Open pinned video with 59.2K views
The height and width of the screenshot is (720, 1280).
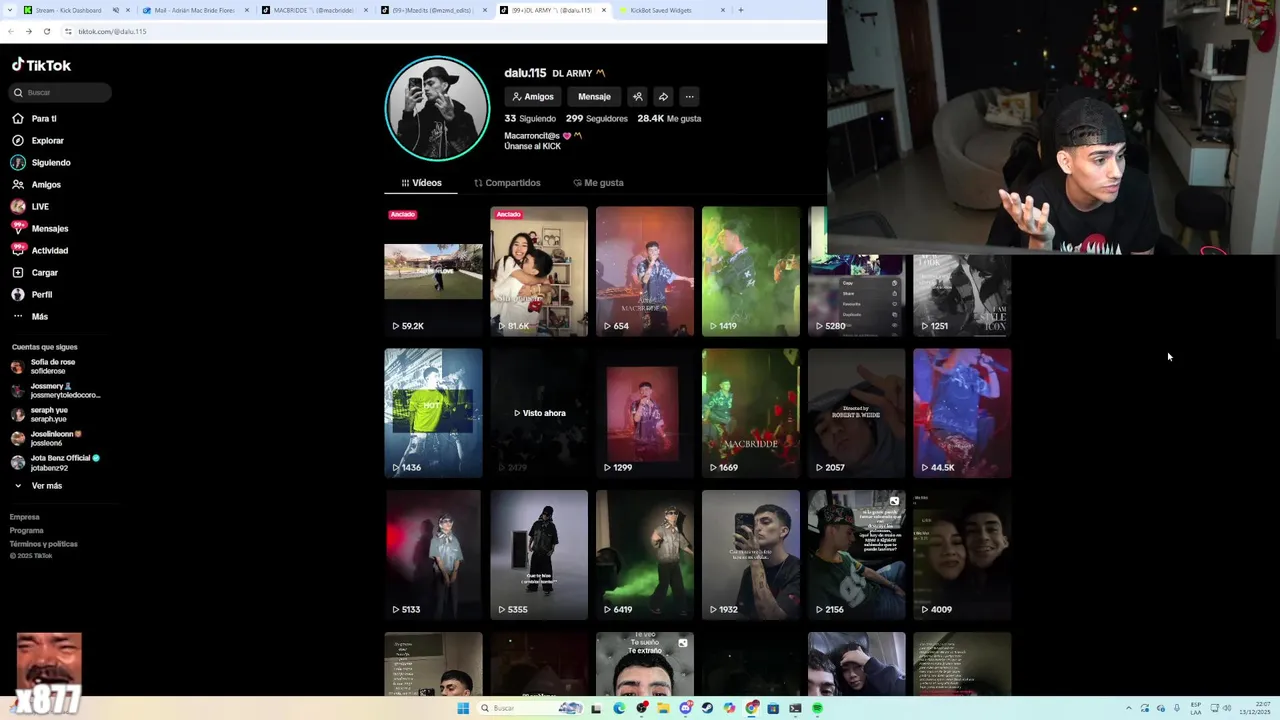click(433, 271)
